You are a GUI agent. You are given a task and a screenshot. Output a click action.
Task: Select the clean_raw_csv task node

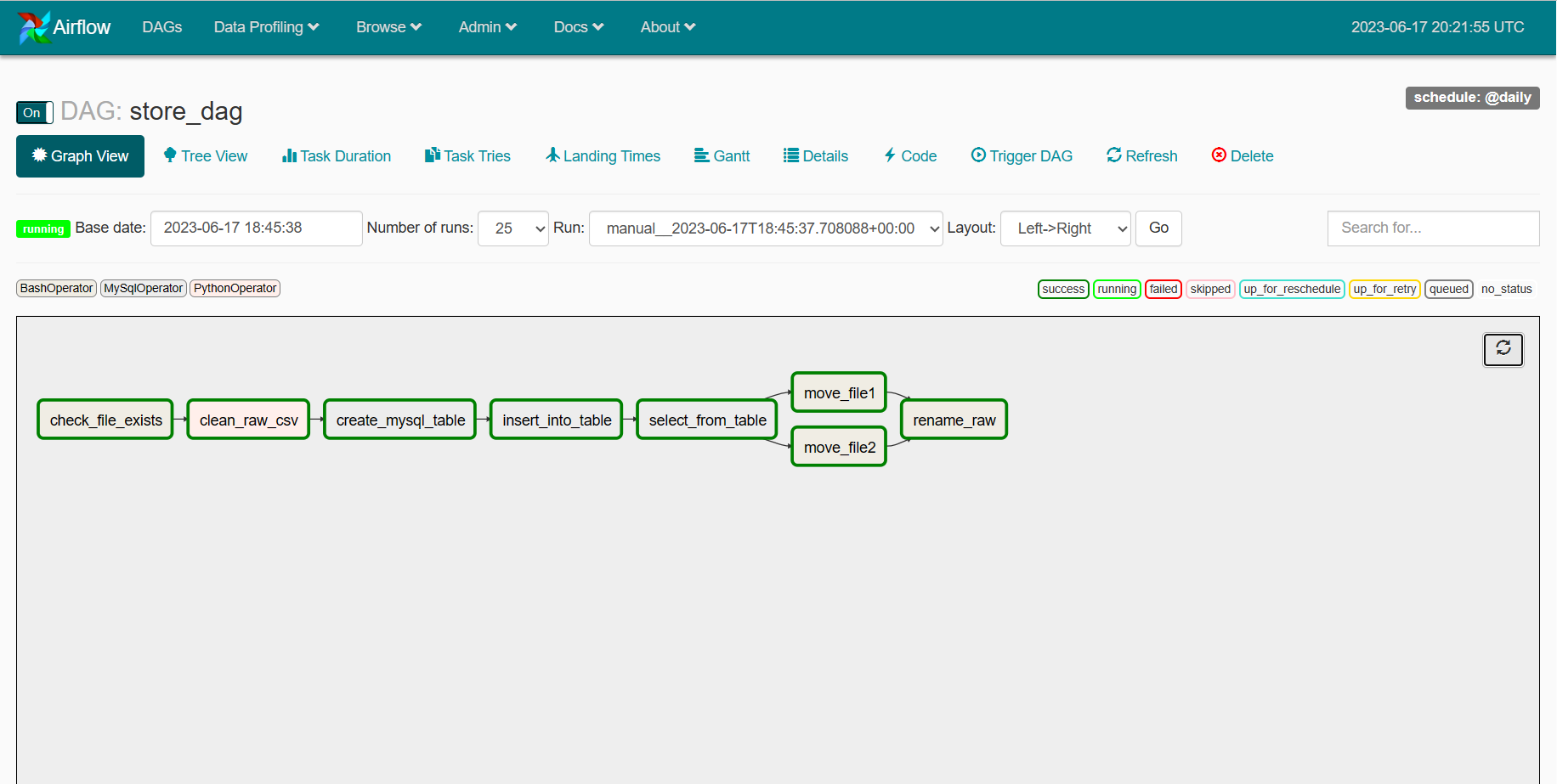click(248, 420)
